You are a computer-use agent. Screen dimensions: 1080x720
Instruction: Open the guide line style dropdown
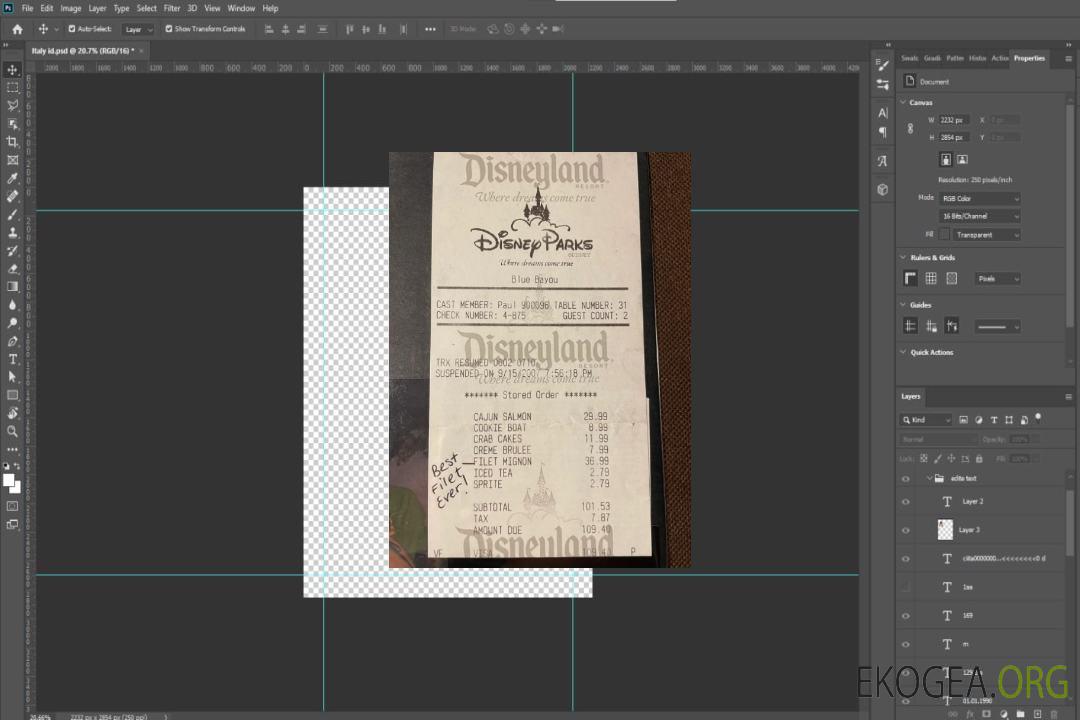click(x=998, y=327)
